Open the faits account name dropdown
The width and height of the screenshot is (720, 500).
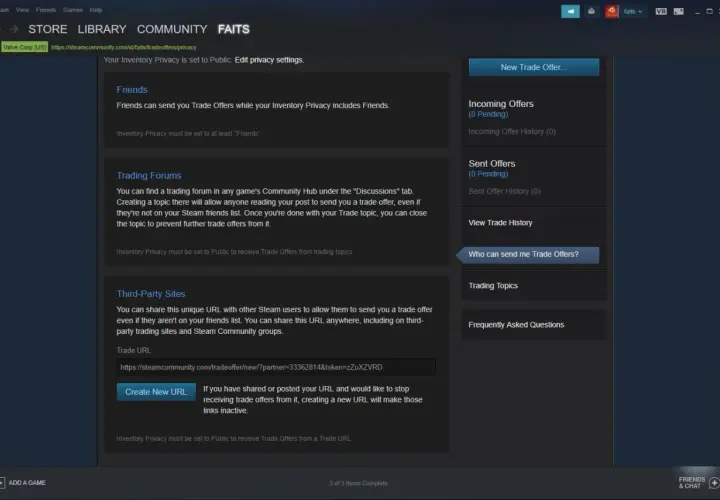coord(633,11)
